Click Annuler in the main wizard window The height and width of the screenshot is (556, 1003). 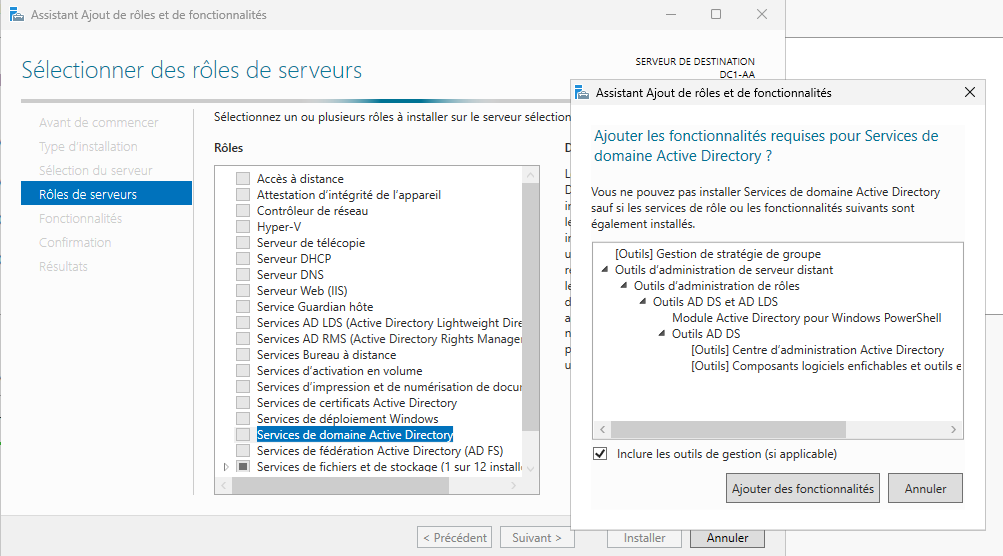pyautogui.click(x=727, y=538)
